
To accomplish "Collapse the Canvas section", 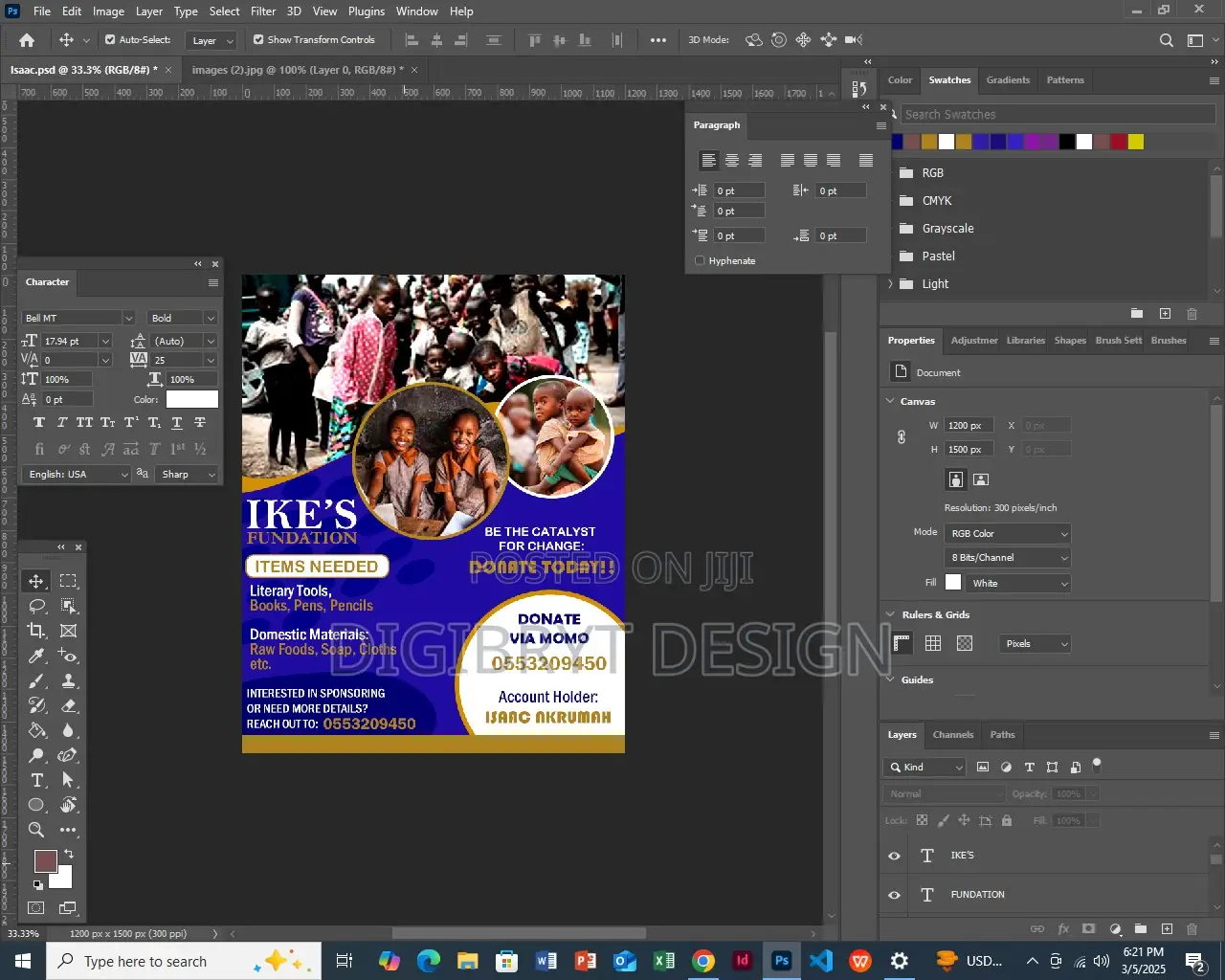I will tap(891, 401).
